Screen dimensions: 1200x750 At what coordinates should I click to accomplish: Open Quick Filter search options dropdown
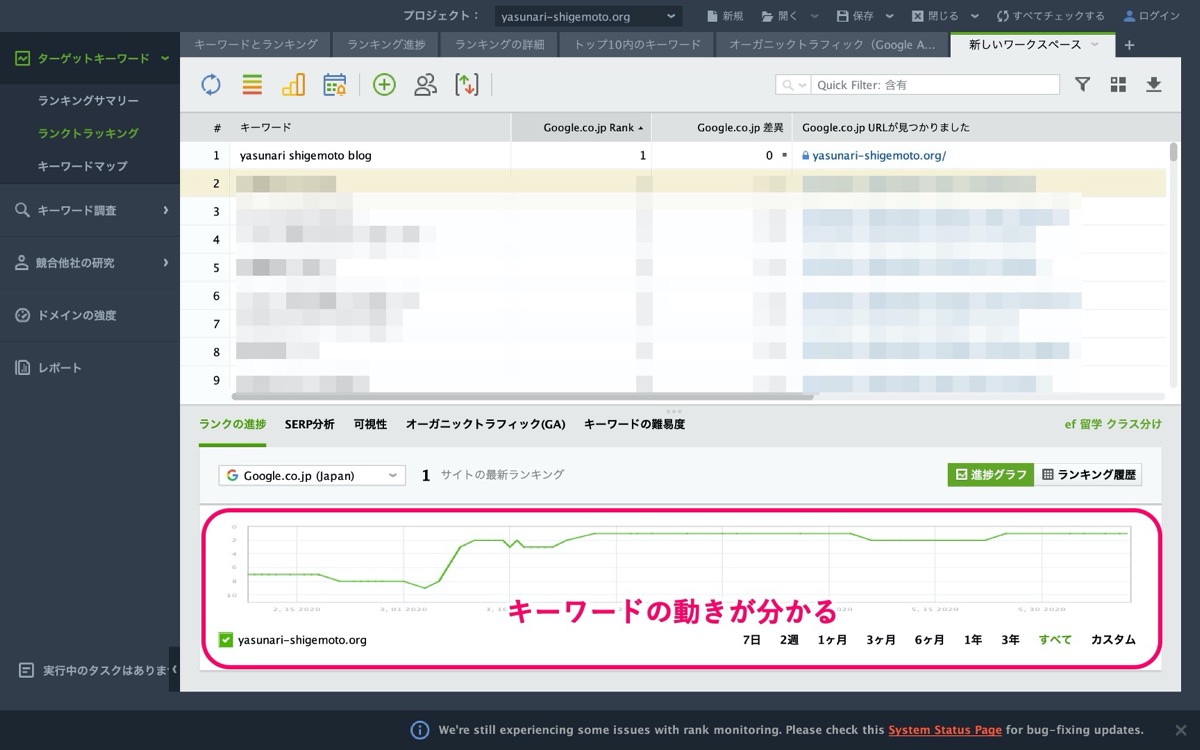[x=793, y=85]
